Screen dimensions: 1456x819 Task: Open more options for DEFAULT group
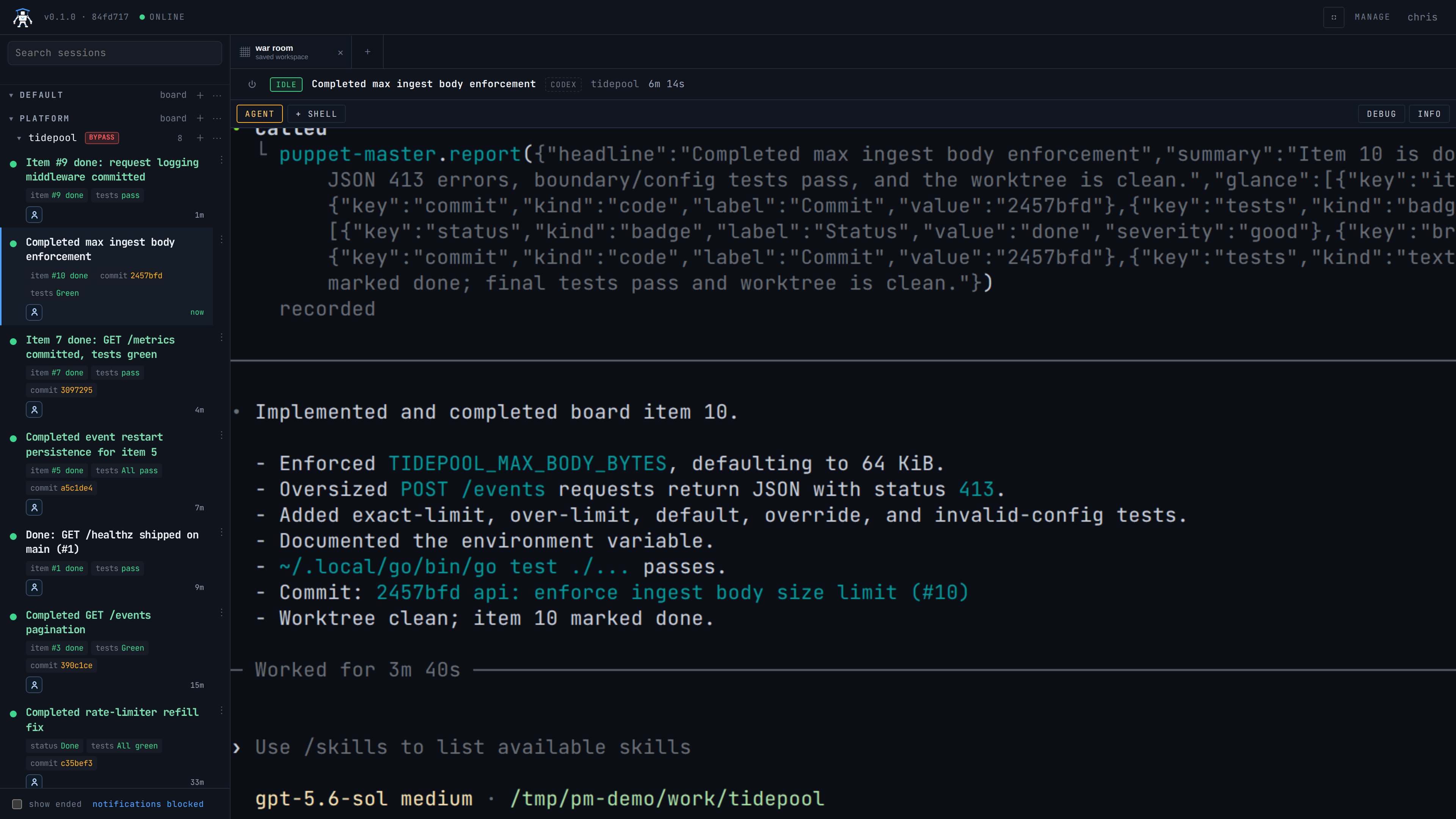pos(217,95)
